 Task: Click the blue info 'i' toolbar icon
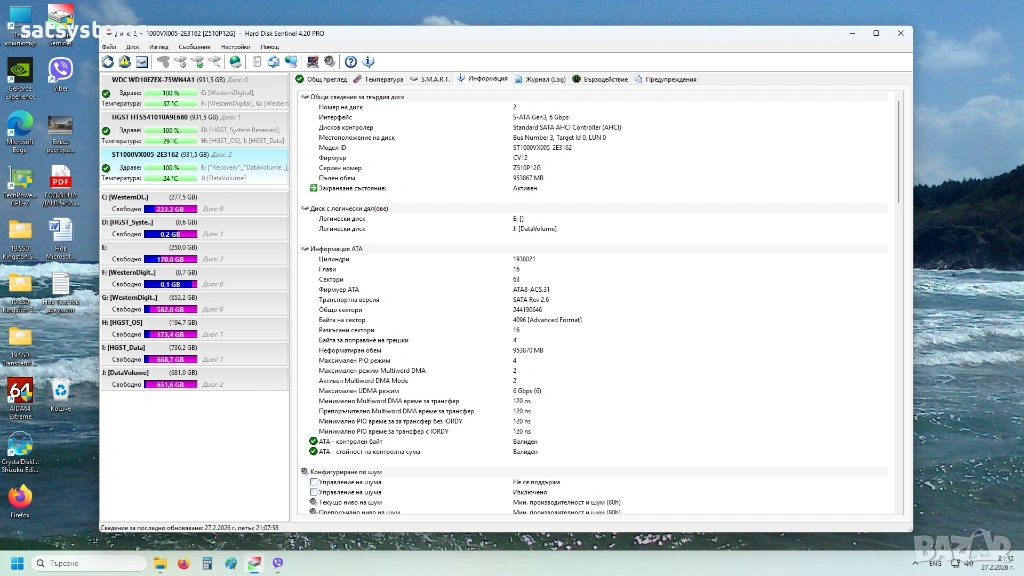368,62
